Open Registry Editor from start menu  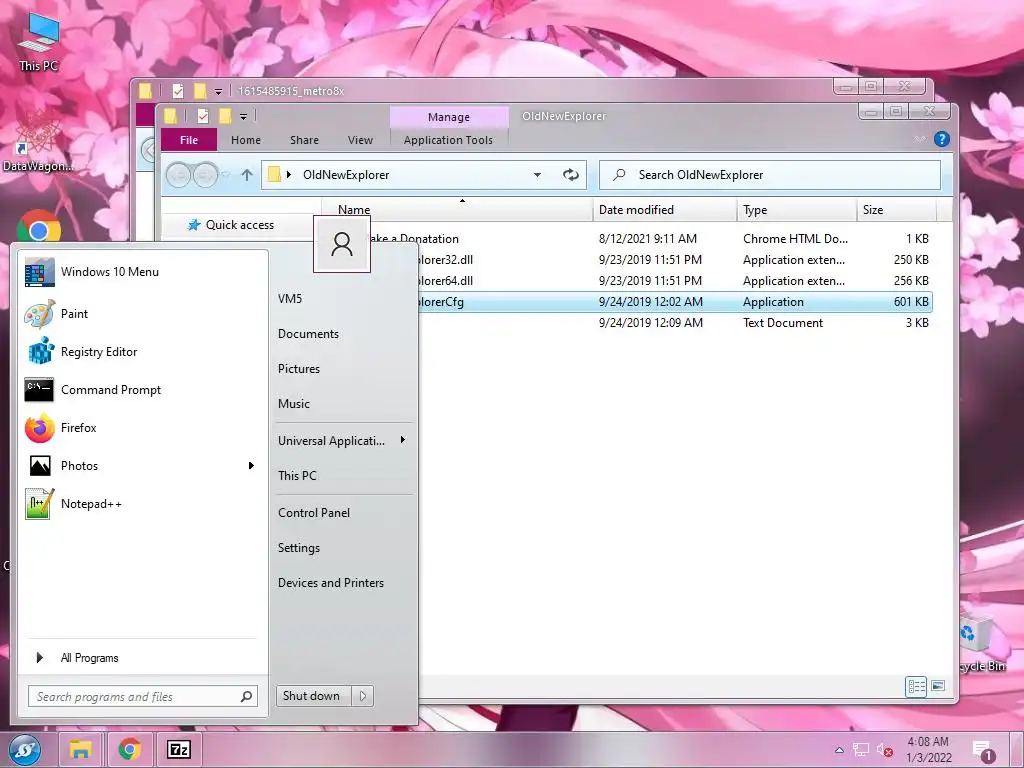tap(143, 351)
